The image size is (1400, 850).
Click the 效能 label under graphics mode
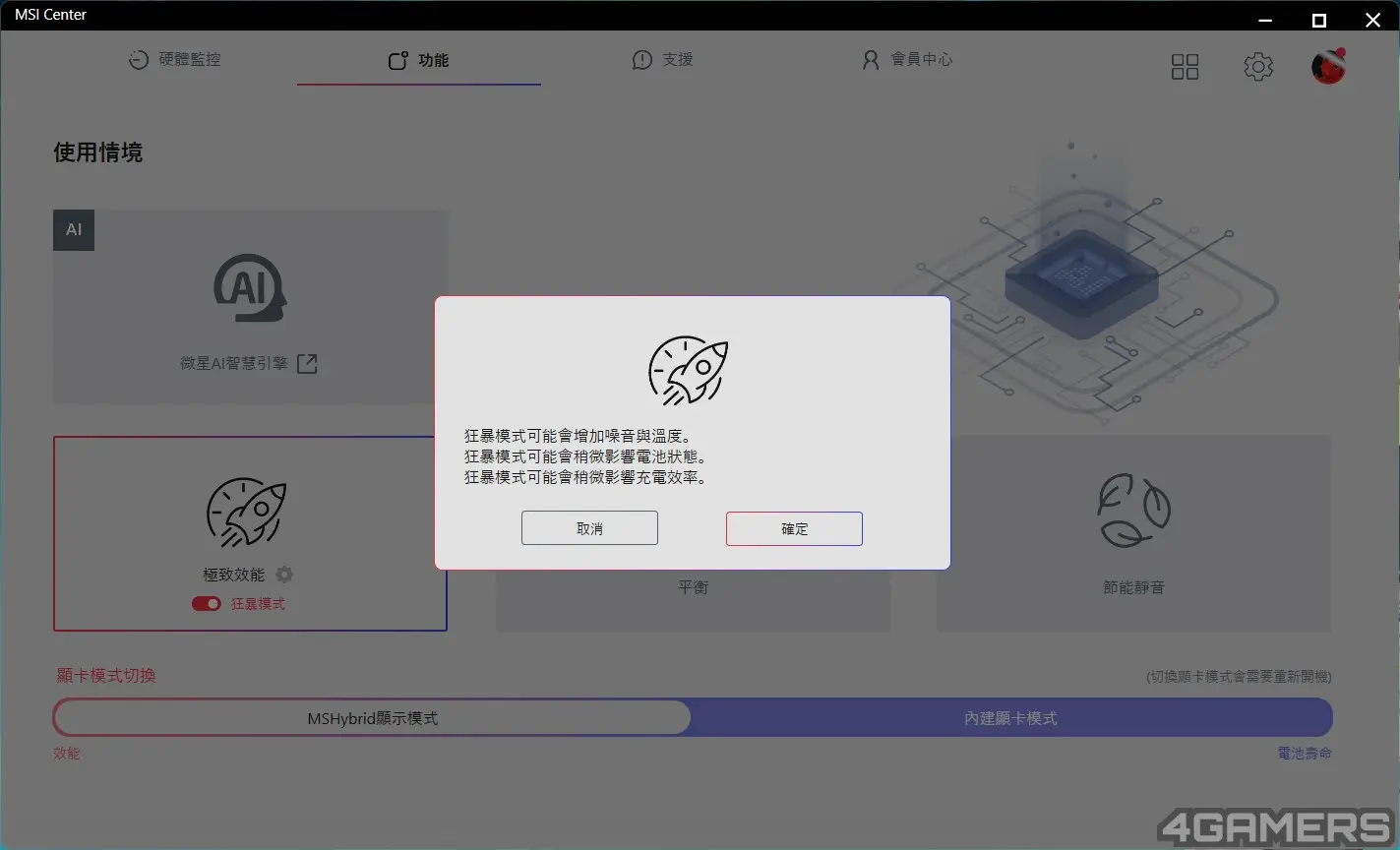(x=67, y=753)
